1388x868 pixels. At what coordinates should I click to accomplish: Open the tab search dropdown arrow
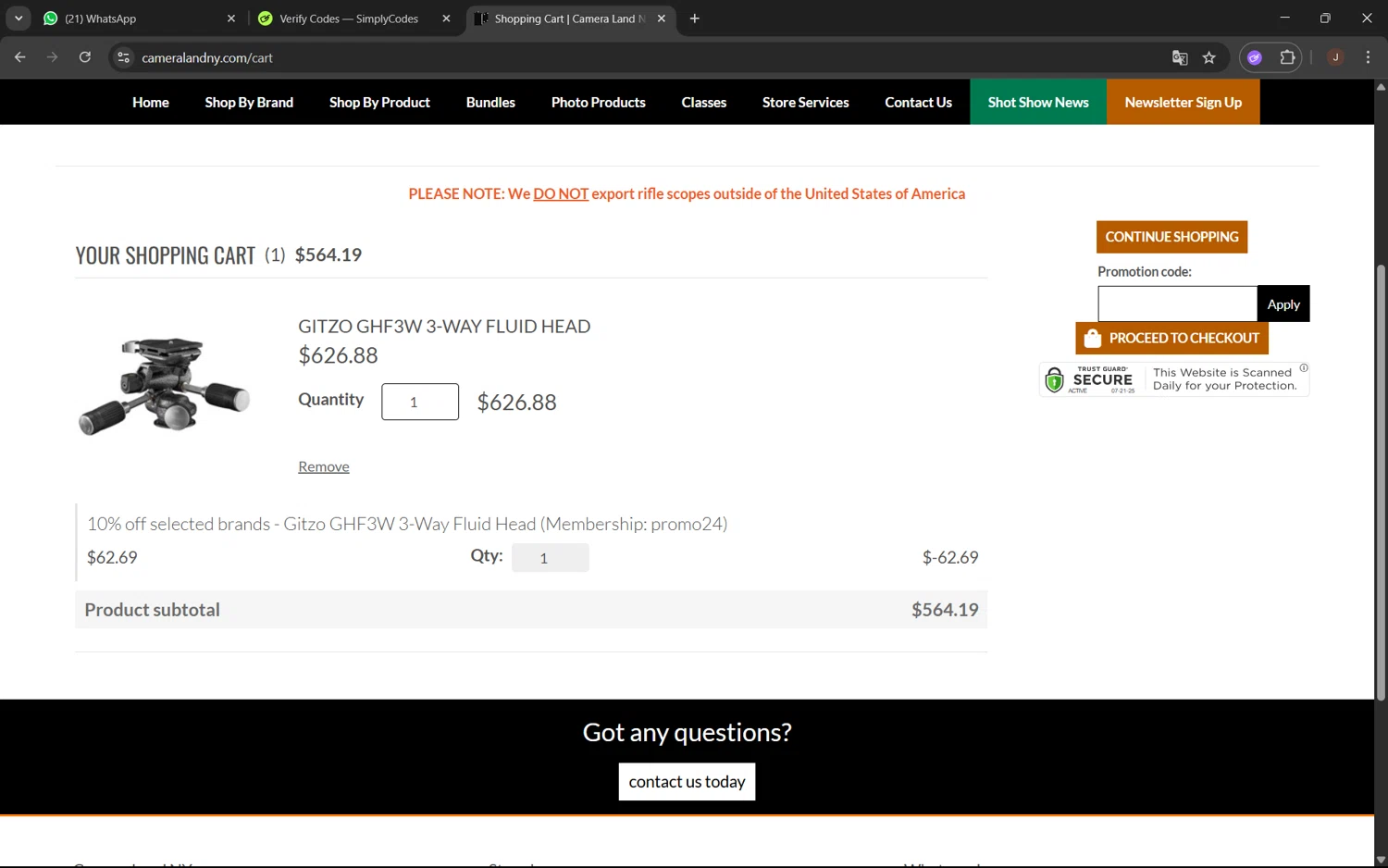point(19,18)
